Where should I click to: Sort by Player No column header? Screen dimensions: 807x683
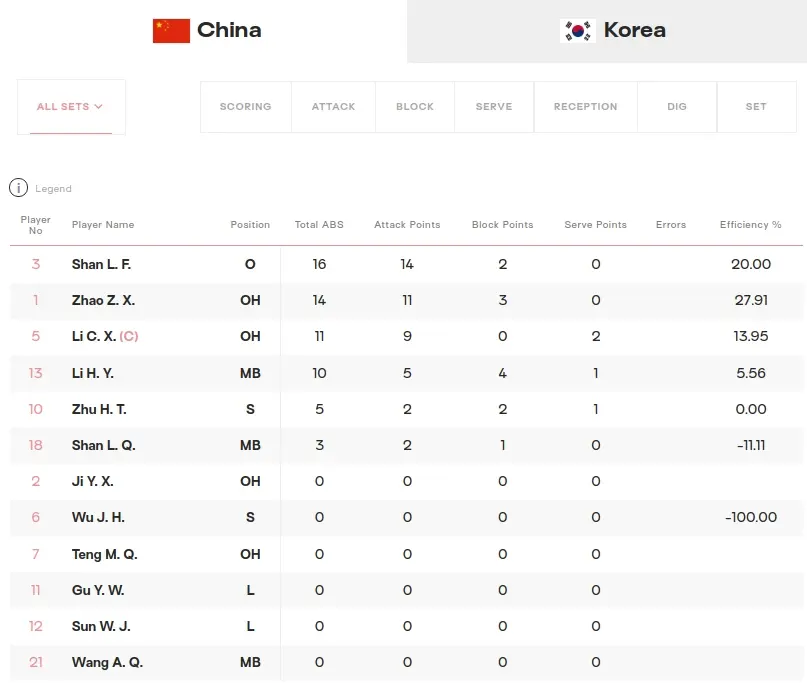[x=36, y=225]
